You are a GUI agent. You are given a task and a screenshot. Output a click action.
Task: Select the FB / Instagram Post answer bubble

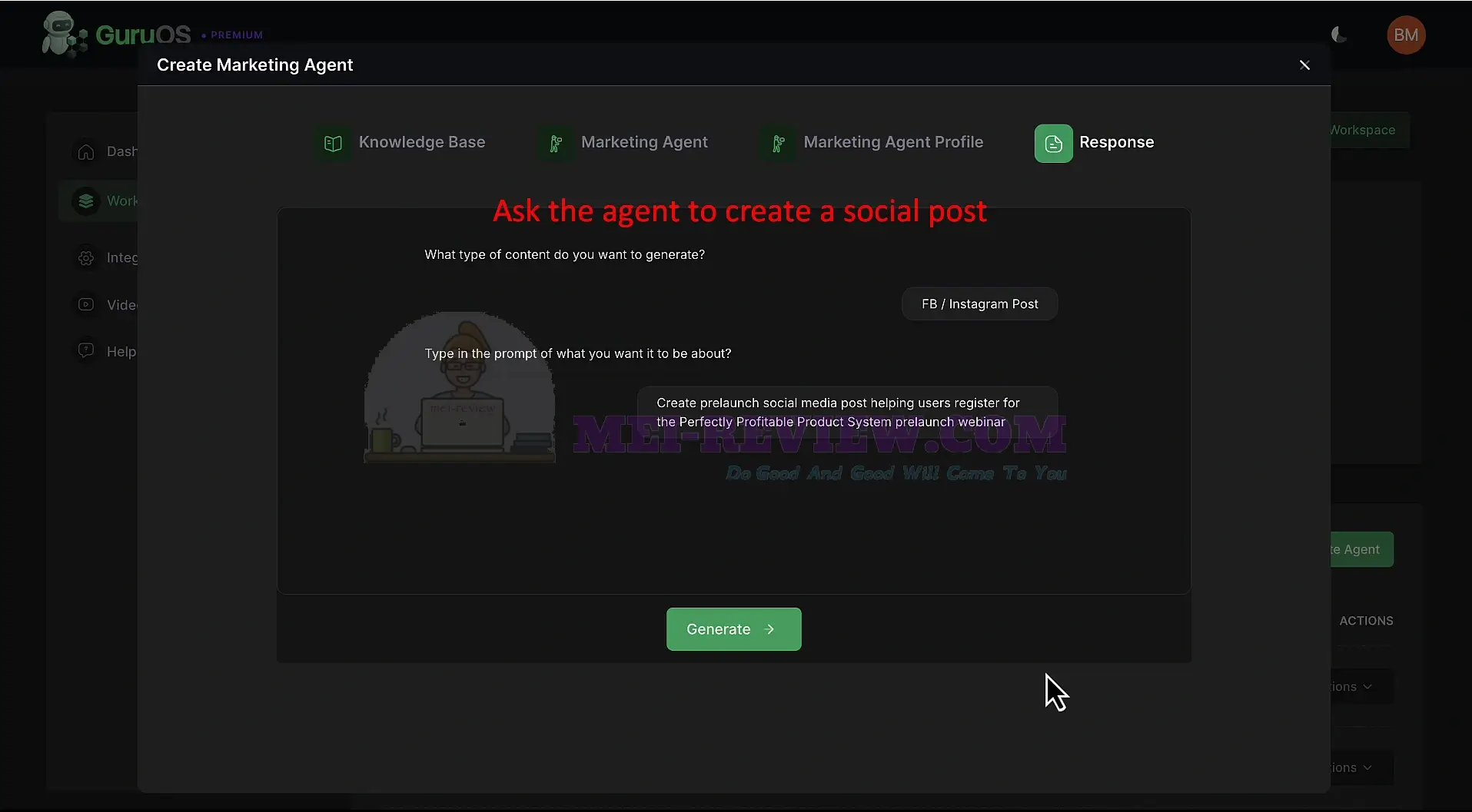point(980,304)
